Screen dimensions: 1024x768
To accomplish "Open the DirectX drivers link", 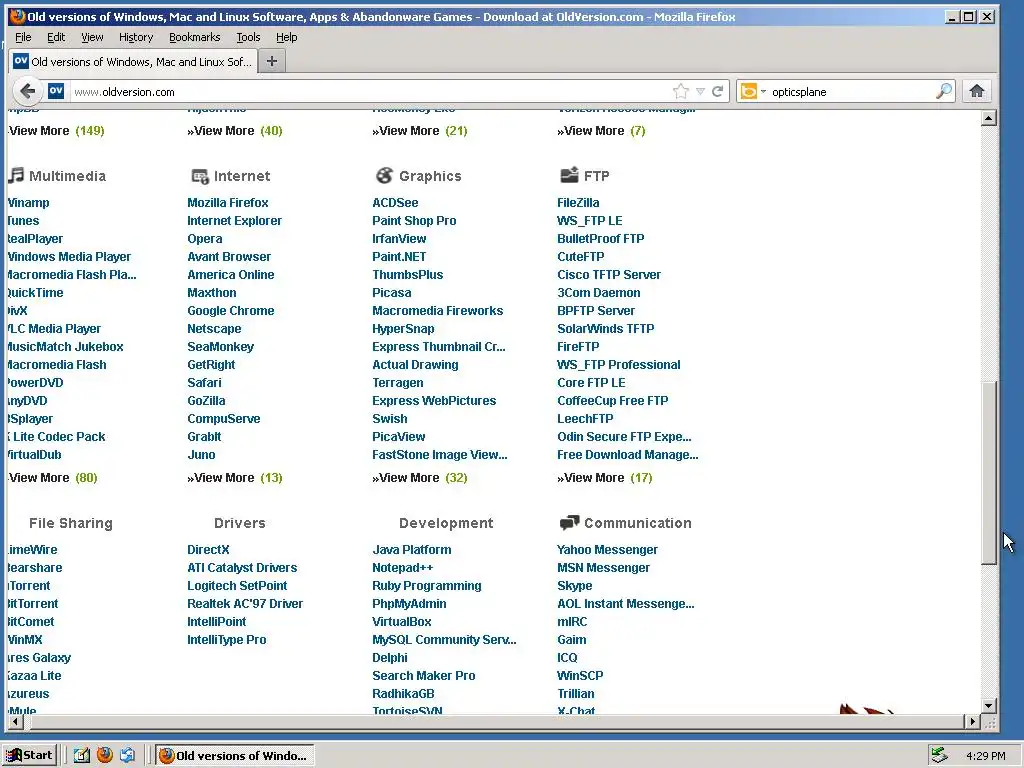I will point(208,550).
